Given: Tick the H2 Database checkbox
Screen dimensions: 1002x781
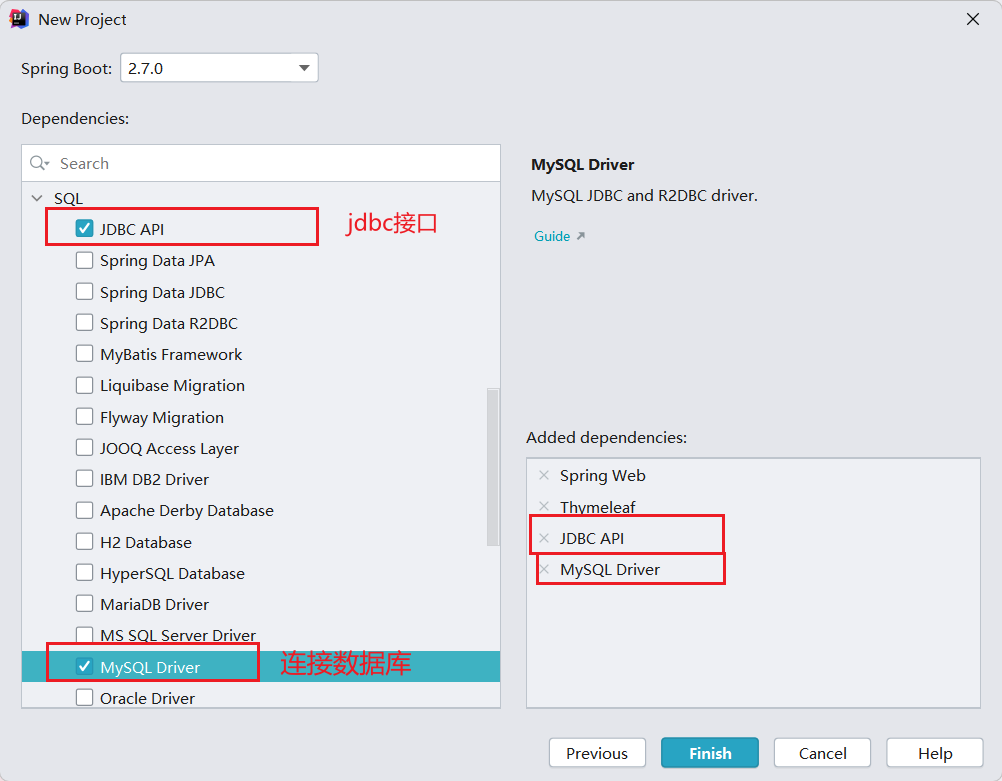Looking at the screenshot, I should pos(84,541).
